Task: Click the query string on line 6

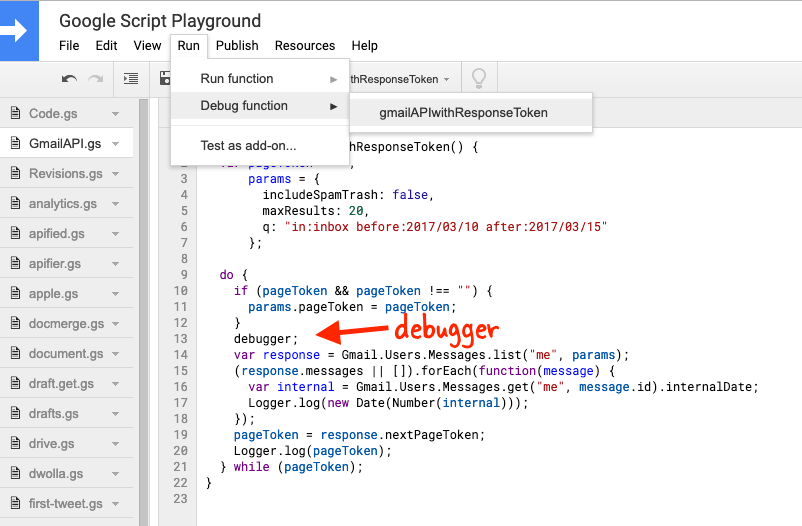Action: click(445, 227)
